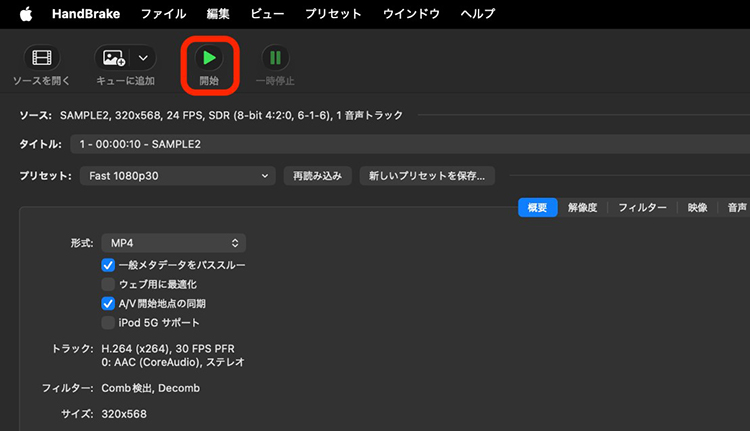Click the 再読み込み button
The height and width of the screenshot is (431, 750).
(318, 176)
